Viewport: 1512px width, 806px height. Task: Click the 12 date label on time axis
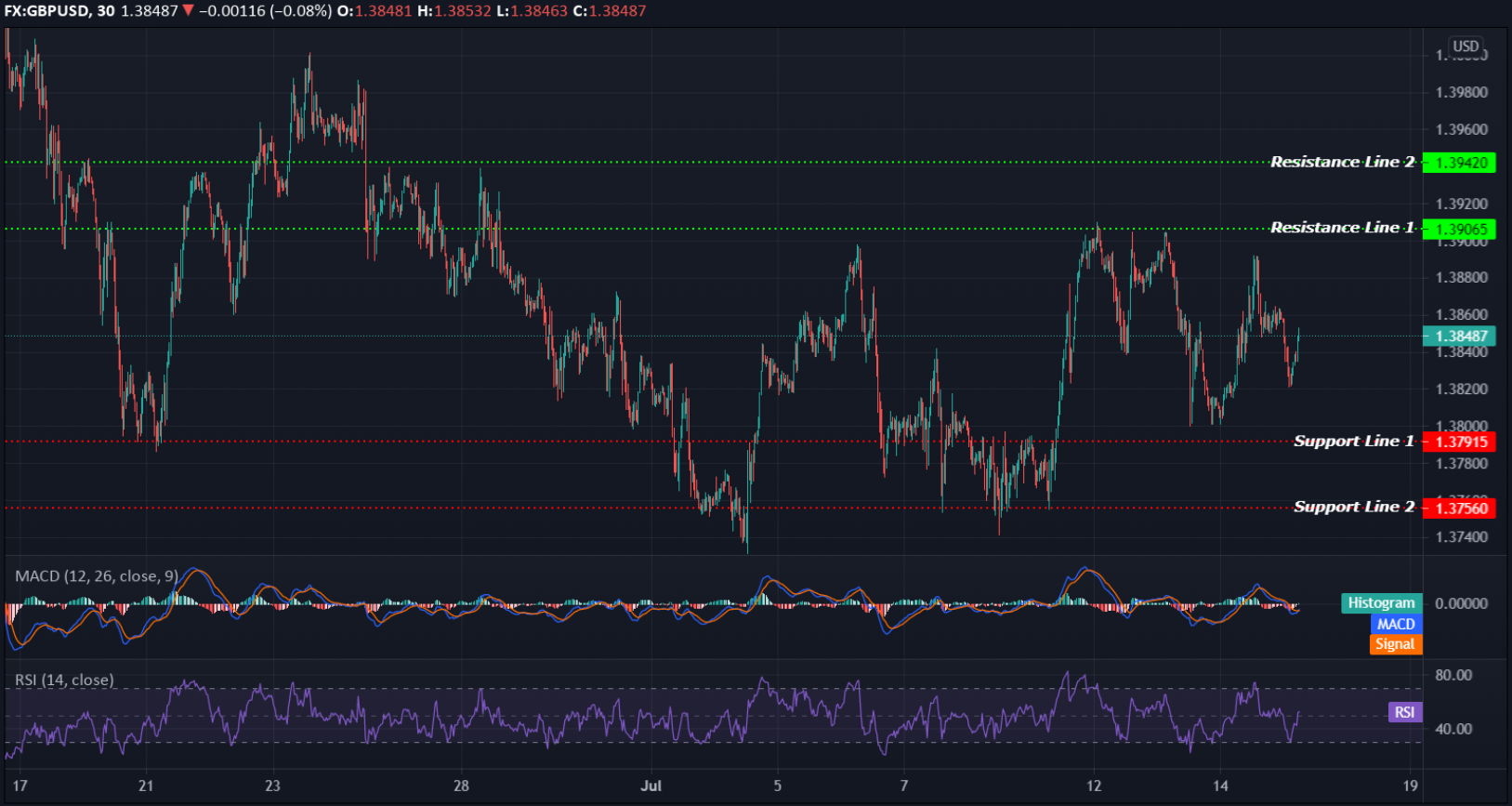[1094, 786]
